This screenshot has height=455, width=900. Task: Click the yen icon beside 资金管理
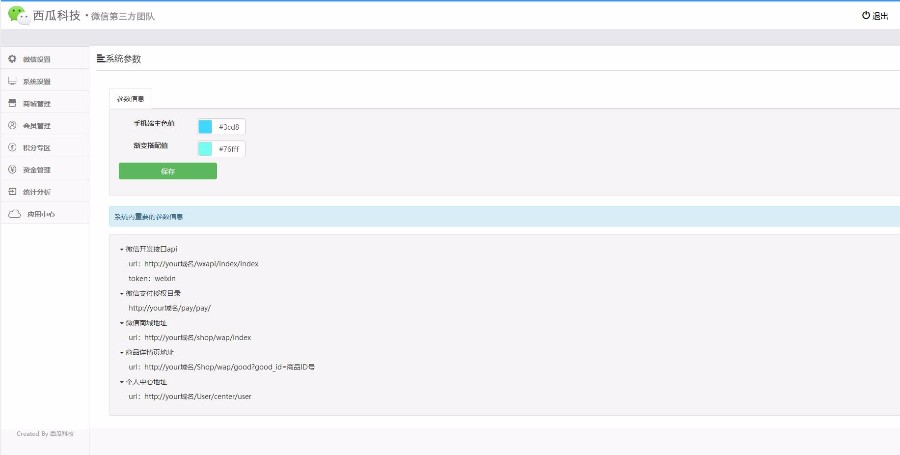(12, 169)
